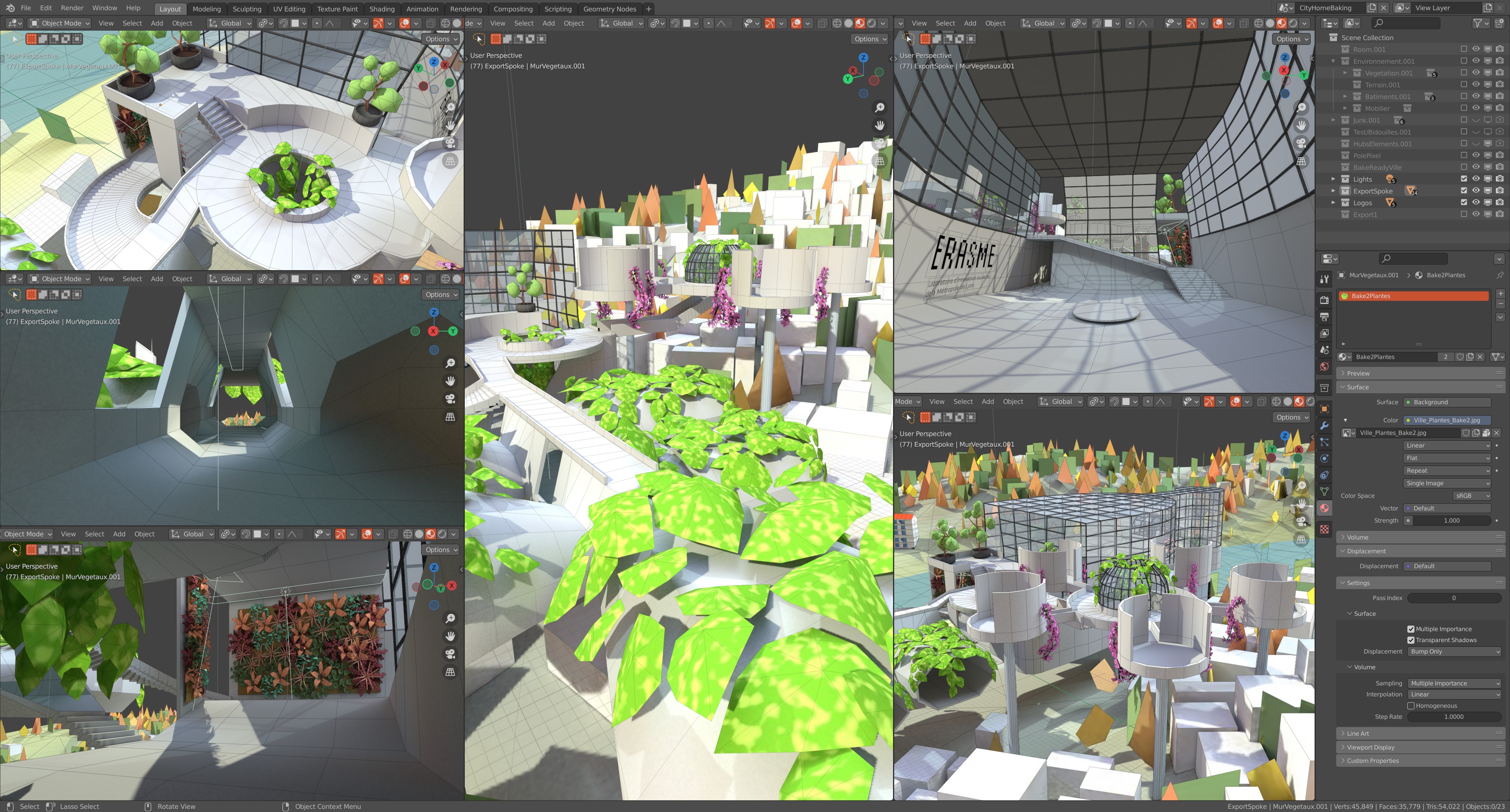
Task: Enable the Homogeneous volume checkbox
Action: pyautogui.click(x=1411, y=705)
